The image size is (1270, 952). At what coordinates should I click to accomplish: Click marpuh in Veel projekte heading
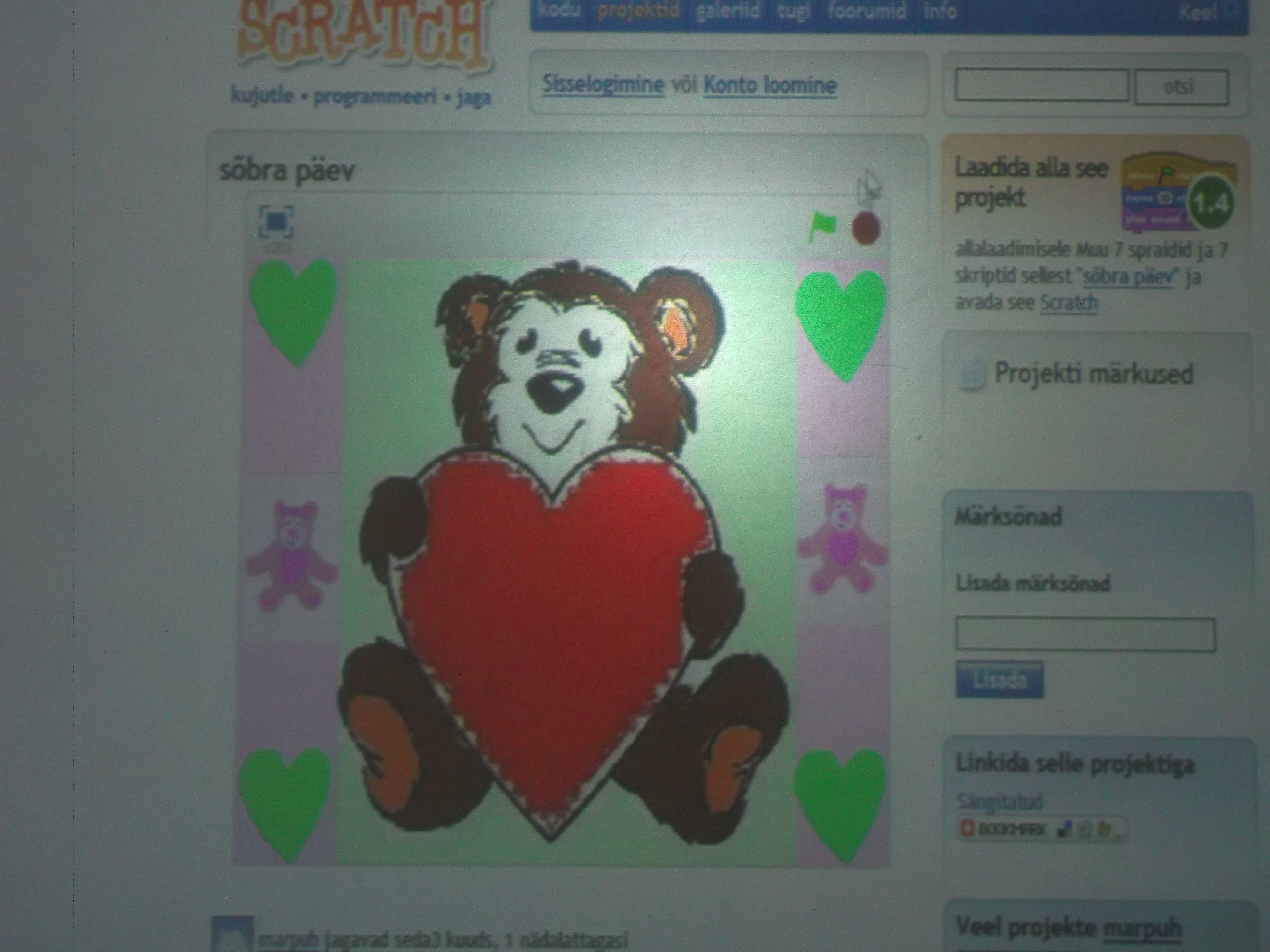pyautogui.click(x=1143, y=929)
